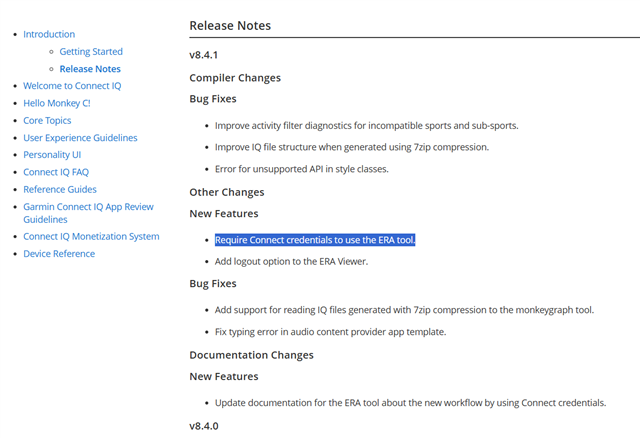Image resolution: width=640 pixels, height=438 pixels.
Task: Visit the Connect IQ FAQ link
Action: pos(56,172)
